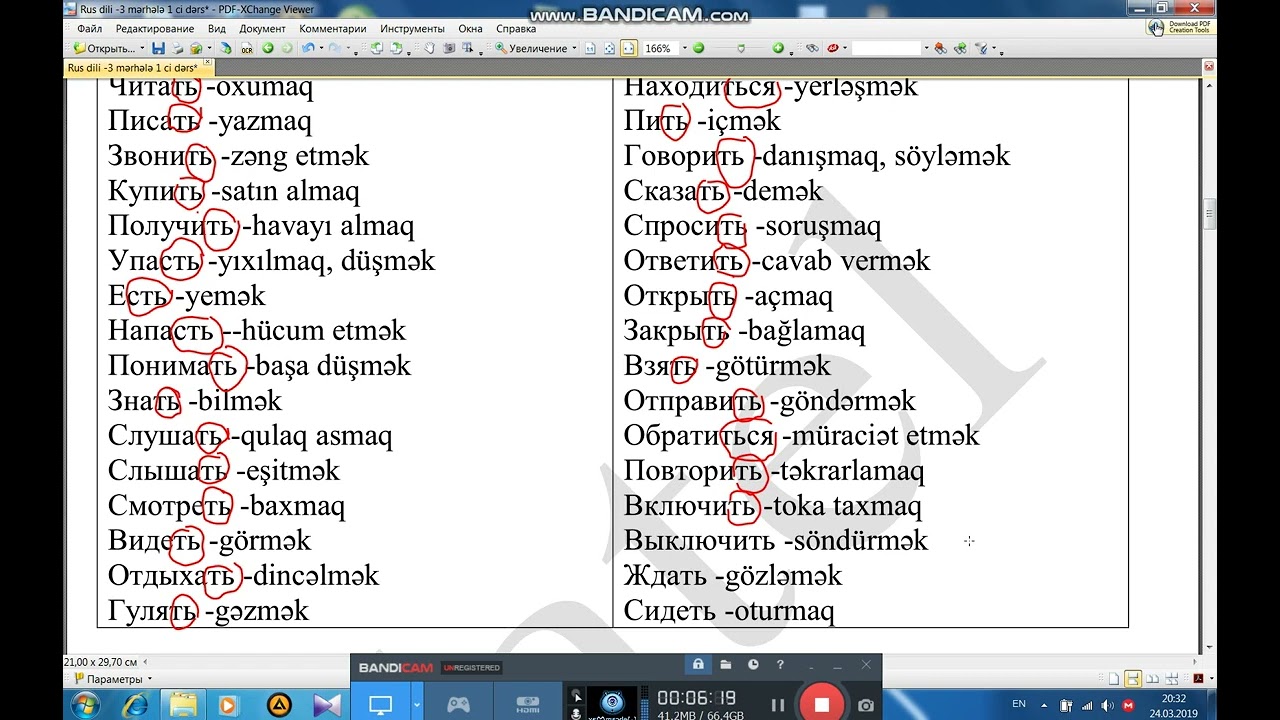Screen dimensions: 1280x720
Task: Set zoom to Actual Size
Action: pyautogui.click(x=590, y=48)
